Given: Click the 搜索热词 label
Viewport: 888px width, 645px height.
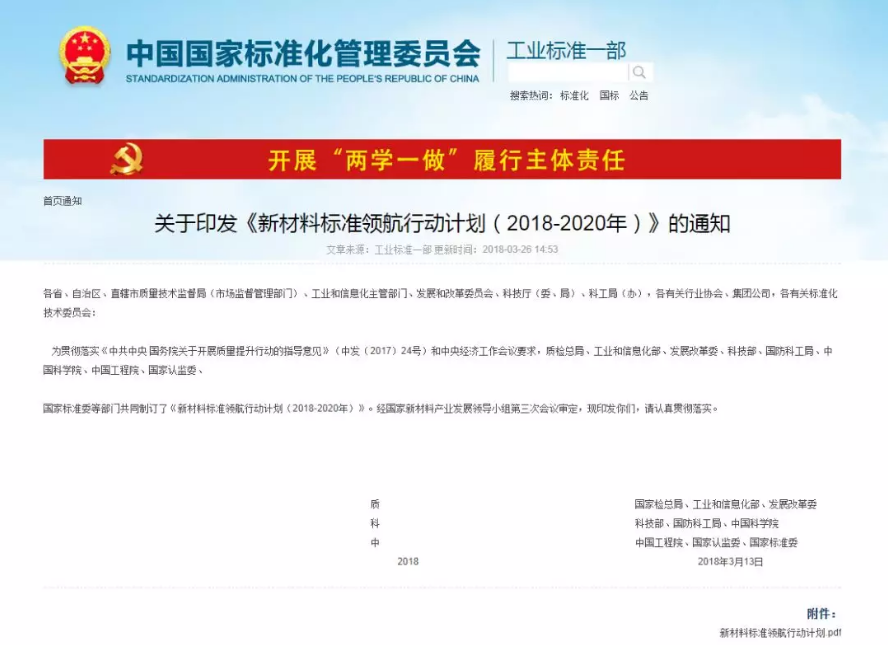Looking at the screenshot, I should [531, 96].
